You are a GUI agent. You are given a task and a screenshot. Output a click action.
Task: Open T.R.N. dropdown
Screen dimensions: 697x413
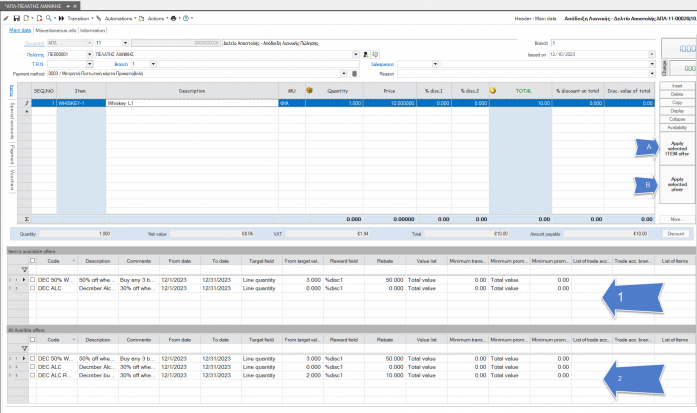pos(89,64)
